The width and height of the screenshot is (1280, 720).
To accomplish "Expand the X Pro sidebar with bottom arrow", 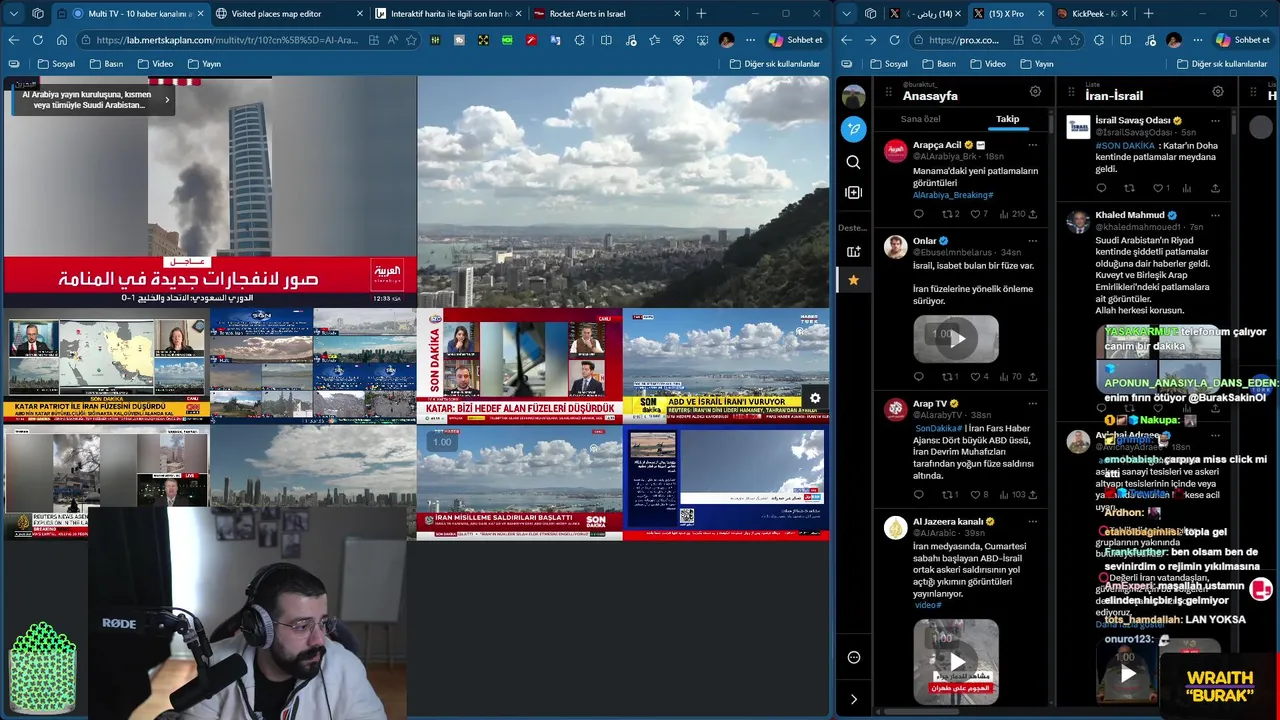I will 853,699.
